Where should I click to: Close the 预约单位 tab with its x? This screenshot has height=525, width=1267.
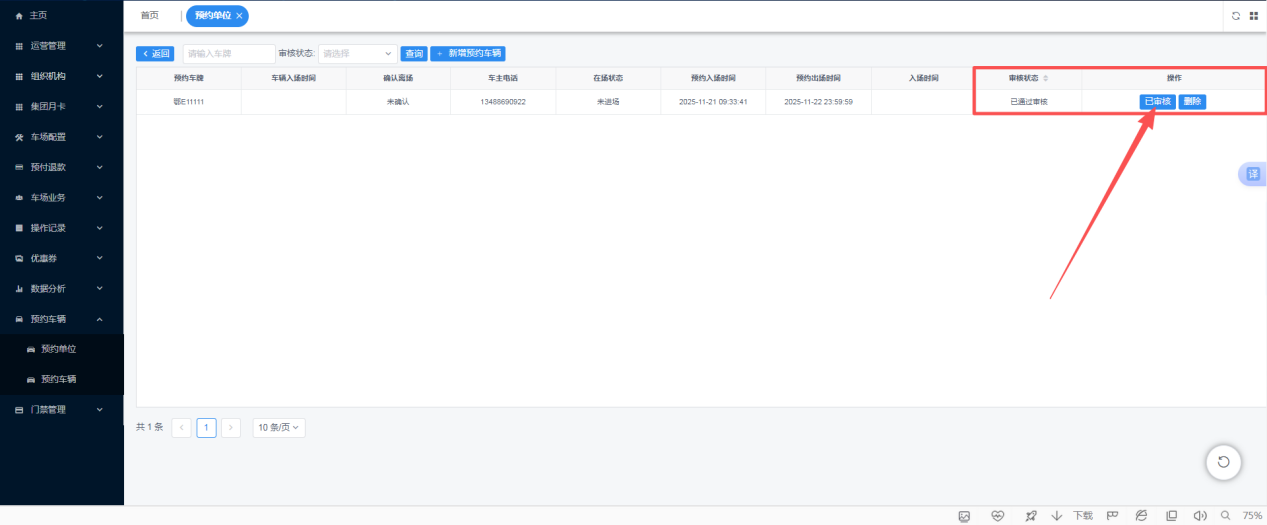click(x=239, y=16)
